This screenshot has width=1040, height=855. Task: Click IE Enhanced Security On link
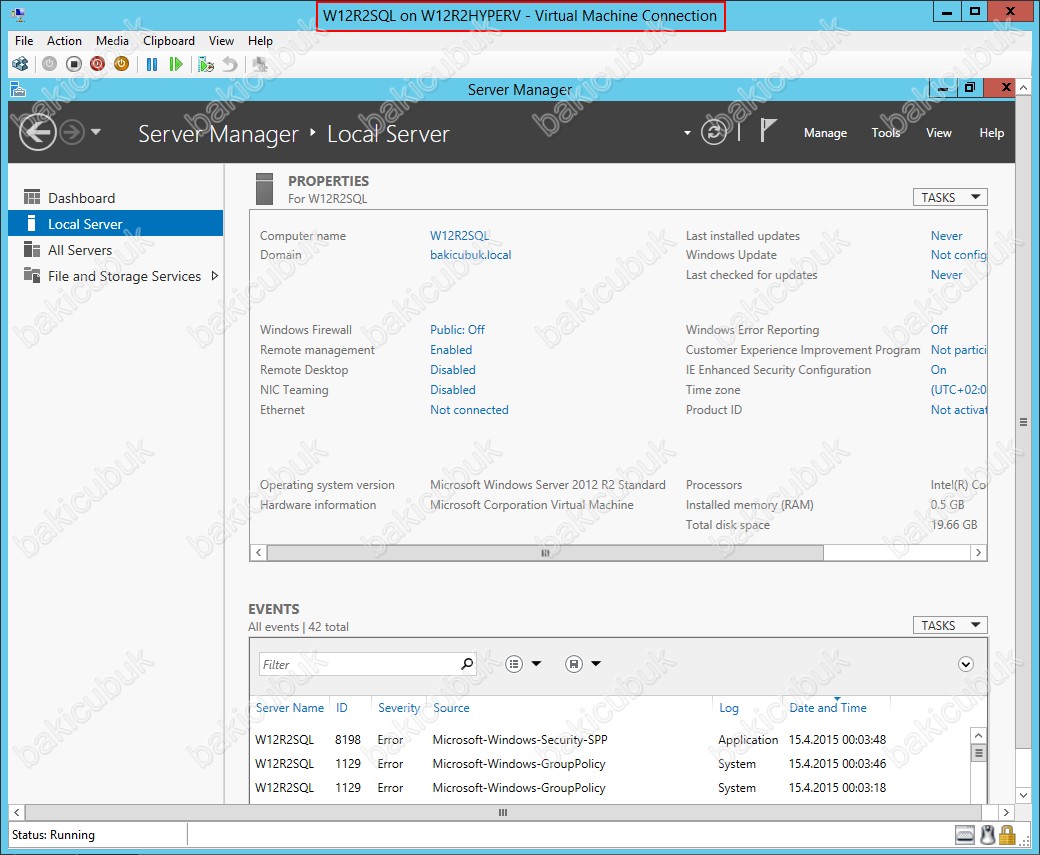click(x=939, y=370)
